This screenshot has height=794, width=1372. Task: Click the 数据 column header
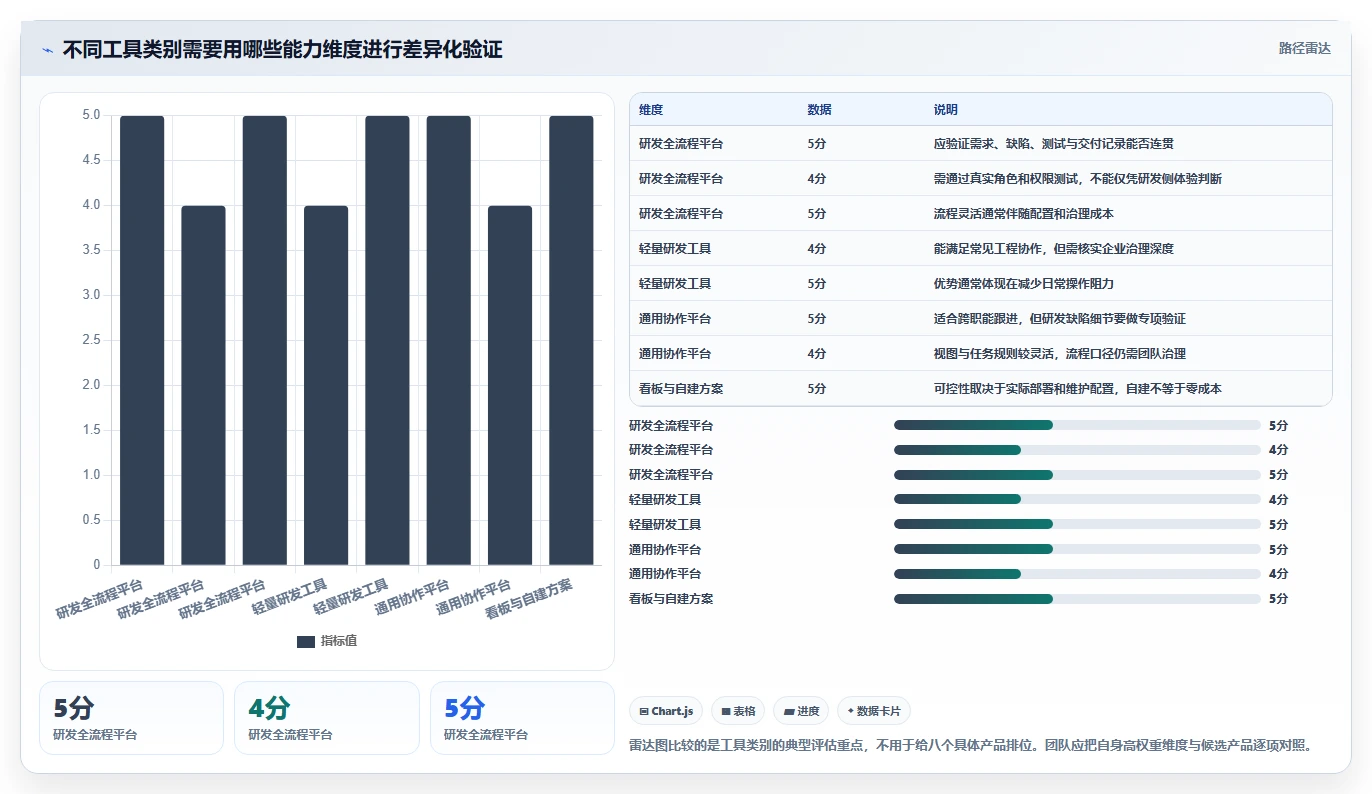tap(819, 110)
